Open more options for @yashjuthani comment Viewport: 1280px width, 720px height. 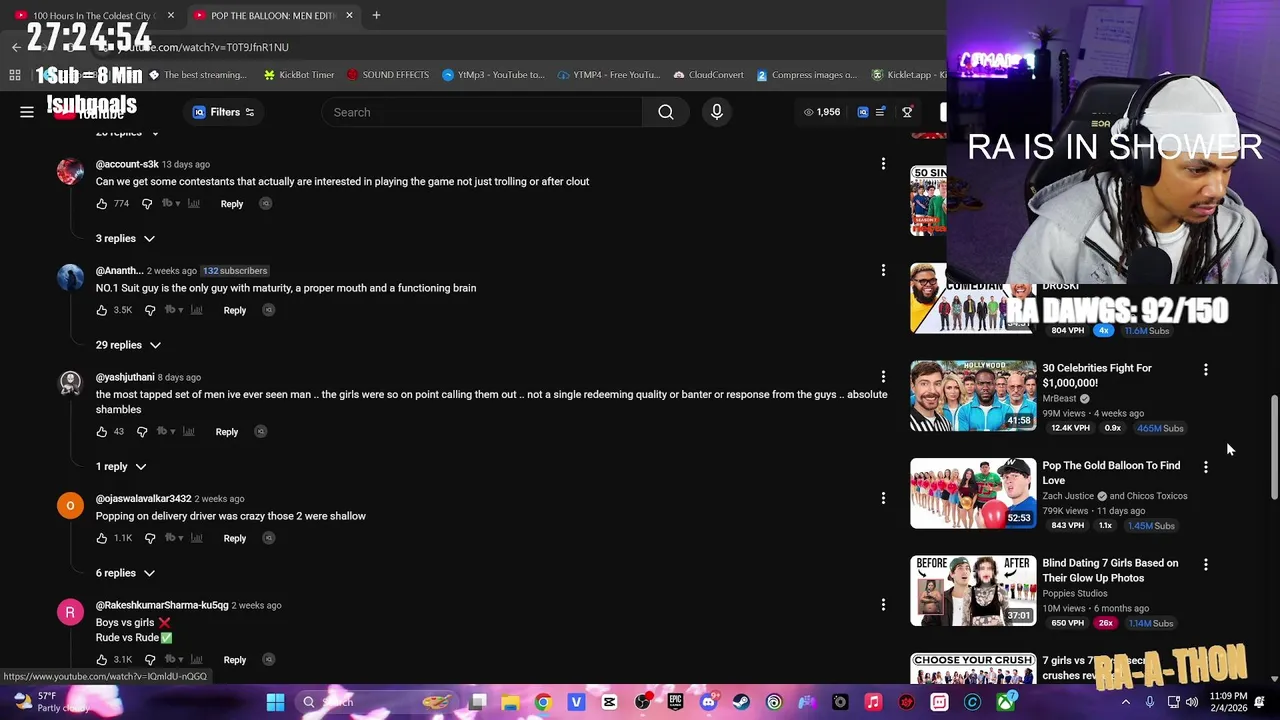click(x=883, y=377)
